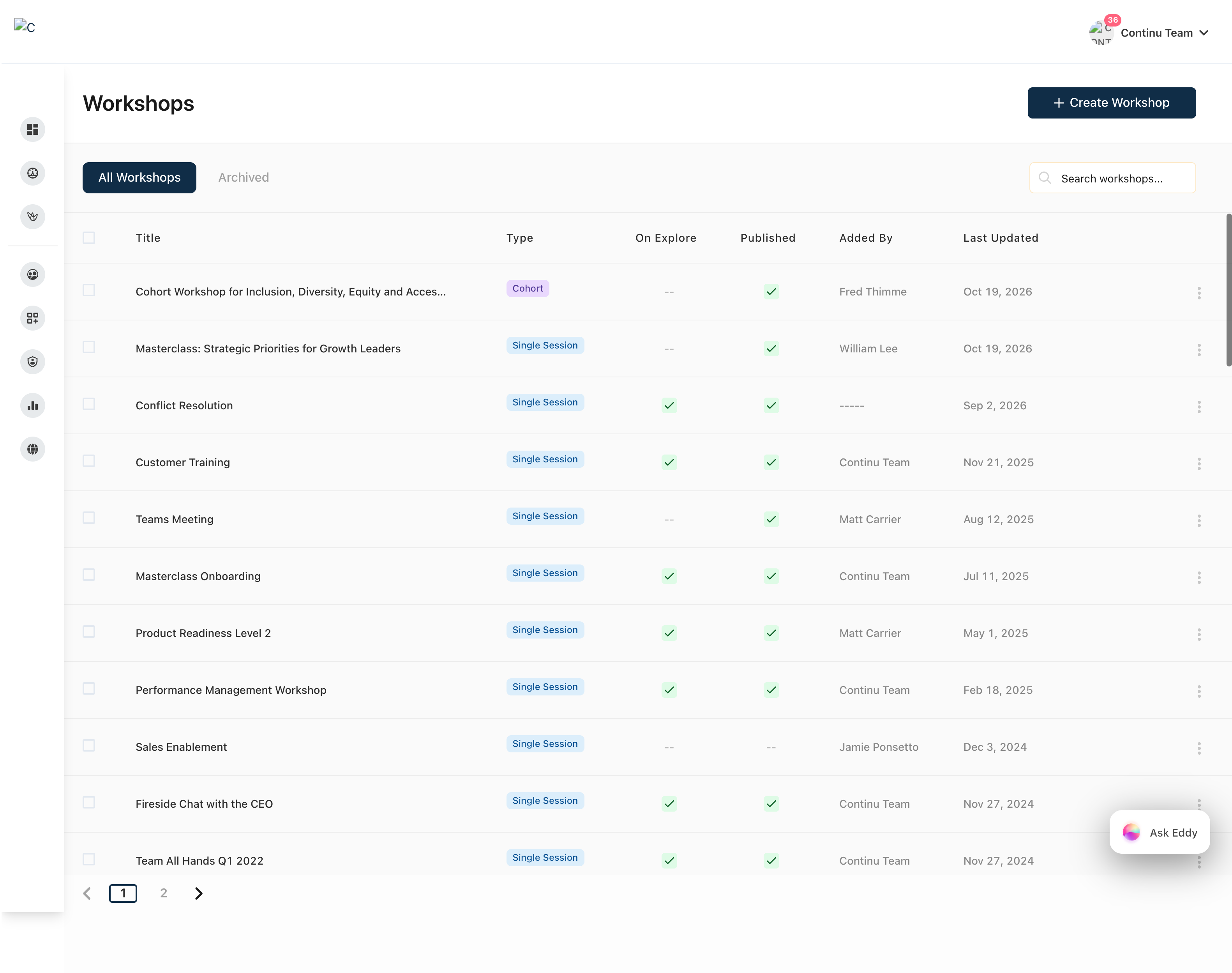Image resolution: width=1232 pixels, height=973 pixels.
Task: Sort by the Last Updated column header
Action: 1000,237
